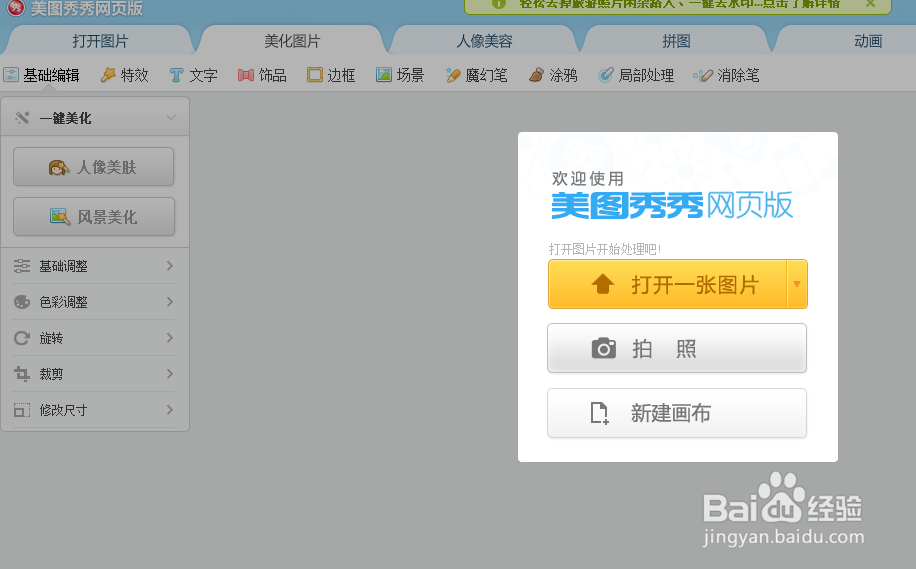916x569 pixels.
Task: Click the Meitu Xiuxiu logo icon
Action: coord(16,8)
